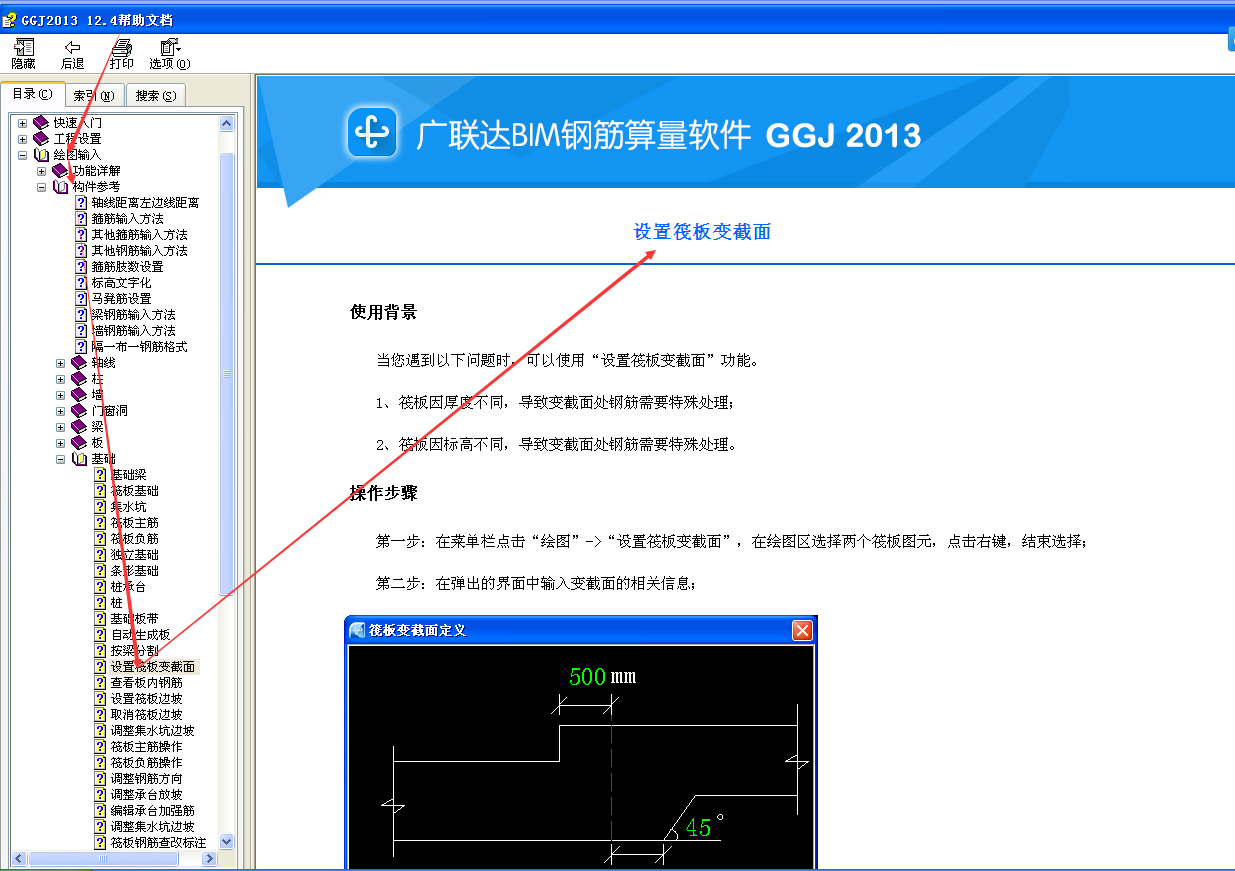Image resolution: width=1235 pixels, height=871 pixels.
Task: Click the topic page icon for 马凳筋设置
Action: pos(81,299)
